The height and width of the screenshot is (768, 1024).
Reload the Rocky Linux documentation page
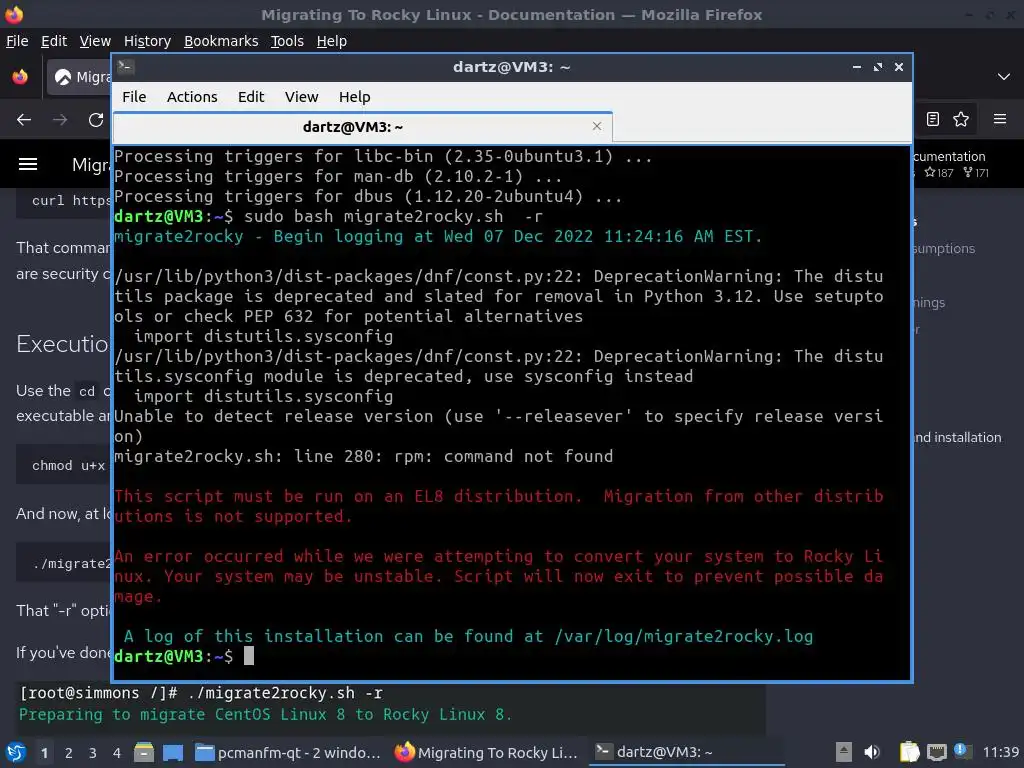[x=96, y=120]
